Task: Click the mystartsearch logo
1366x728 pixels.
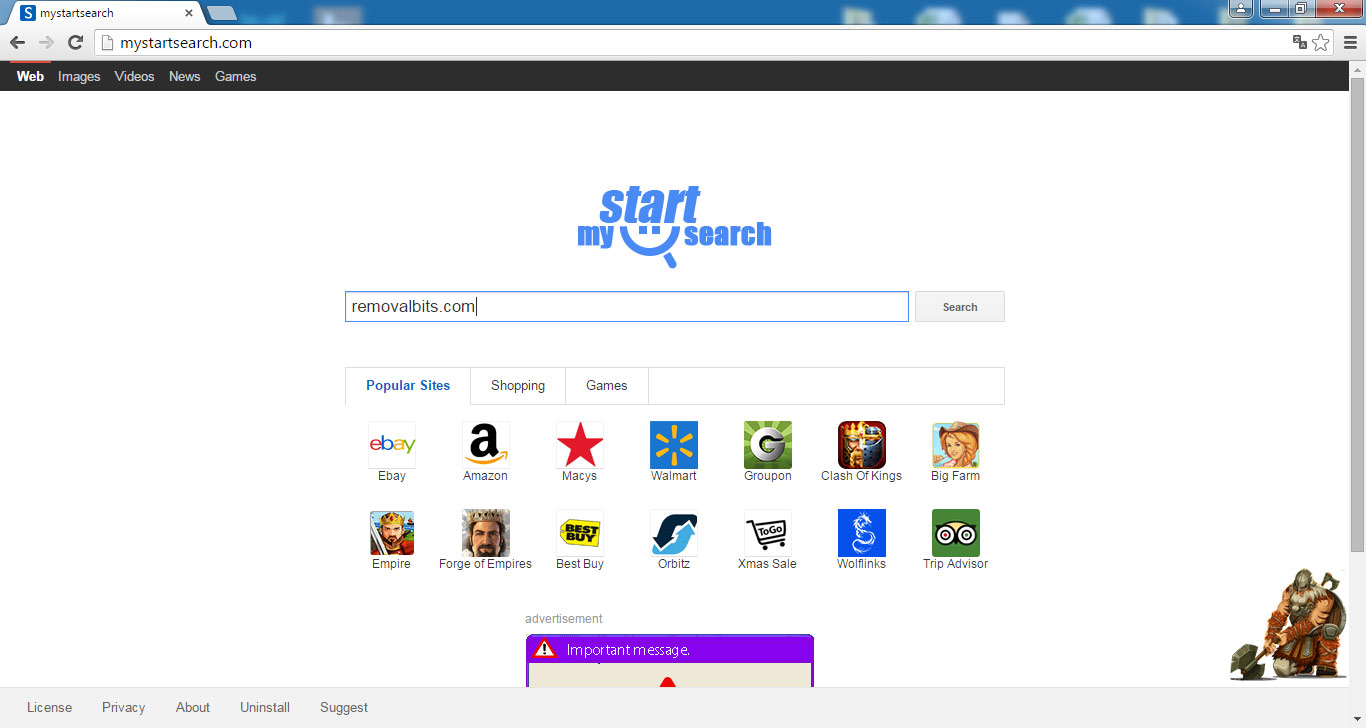Action: pyautogui.click(x=674, y=226)
